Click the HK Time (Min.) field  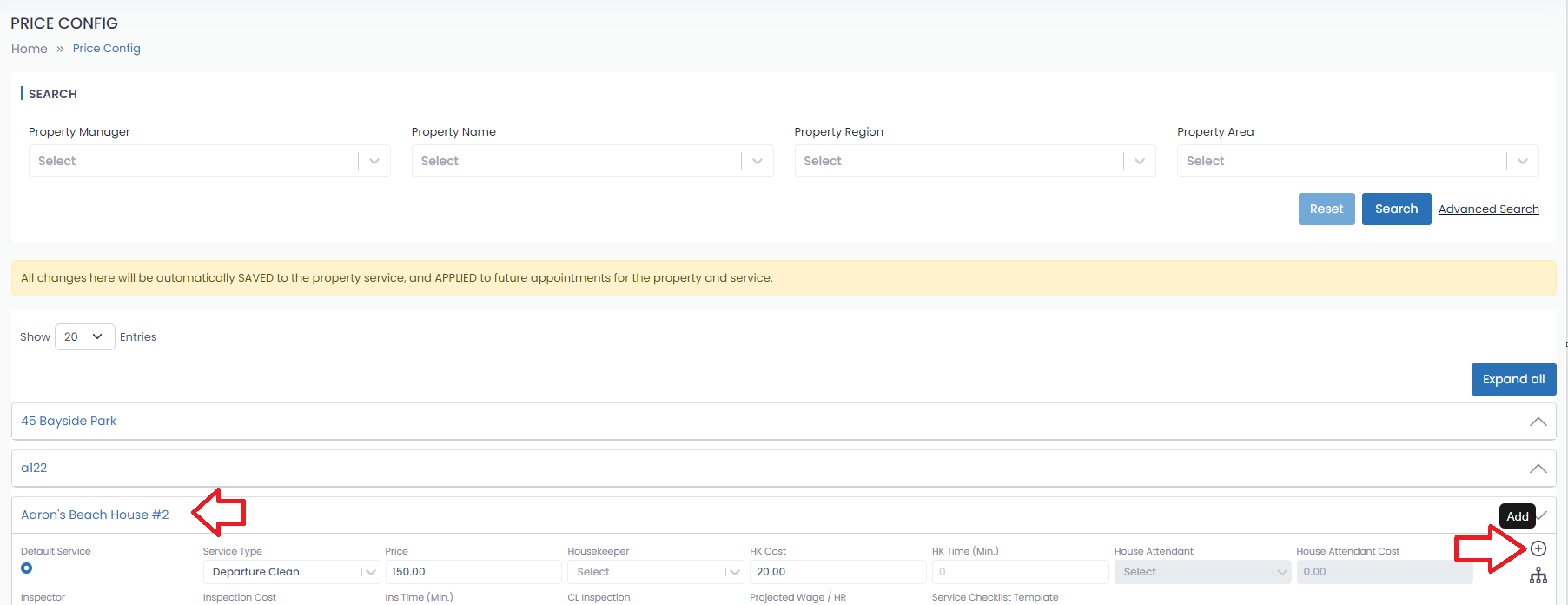pyautogui.click(x=1020, y=572)
